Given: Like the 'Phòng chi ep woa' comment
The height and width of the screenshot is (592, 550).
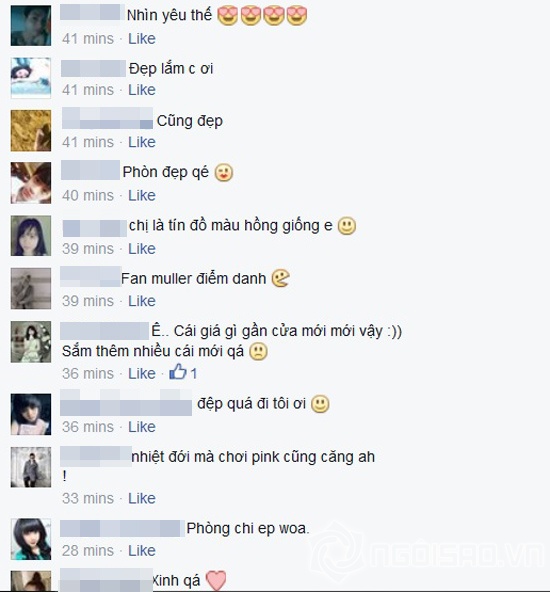Looking at the screenshot, I should (142, 550).
